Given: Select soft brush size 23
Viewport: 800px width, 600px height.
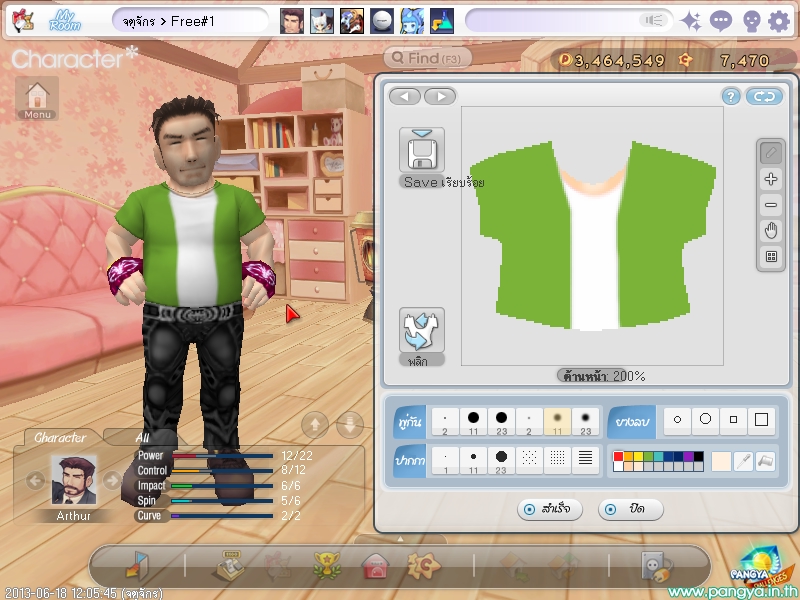Looking at the screenshot, I should (585, 422).
